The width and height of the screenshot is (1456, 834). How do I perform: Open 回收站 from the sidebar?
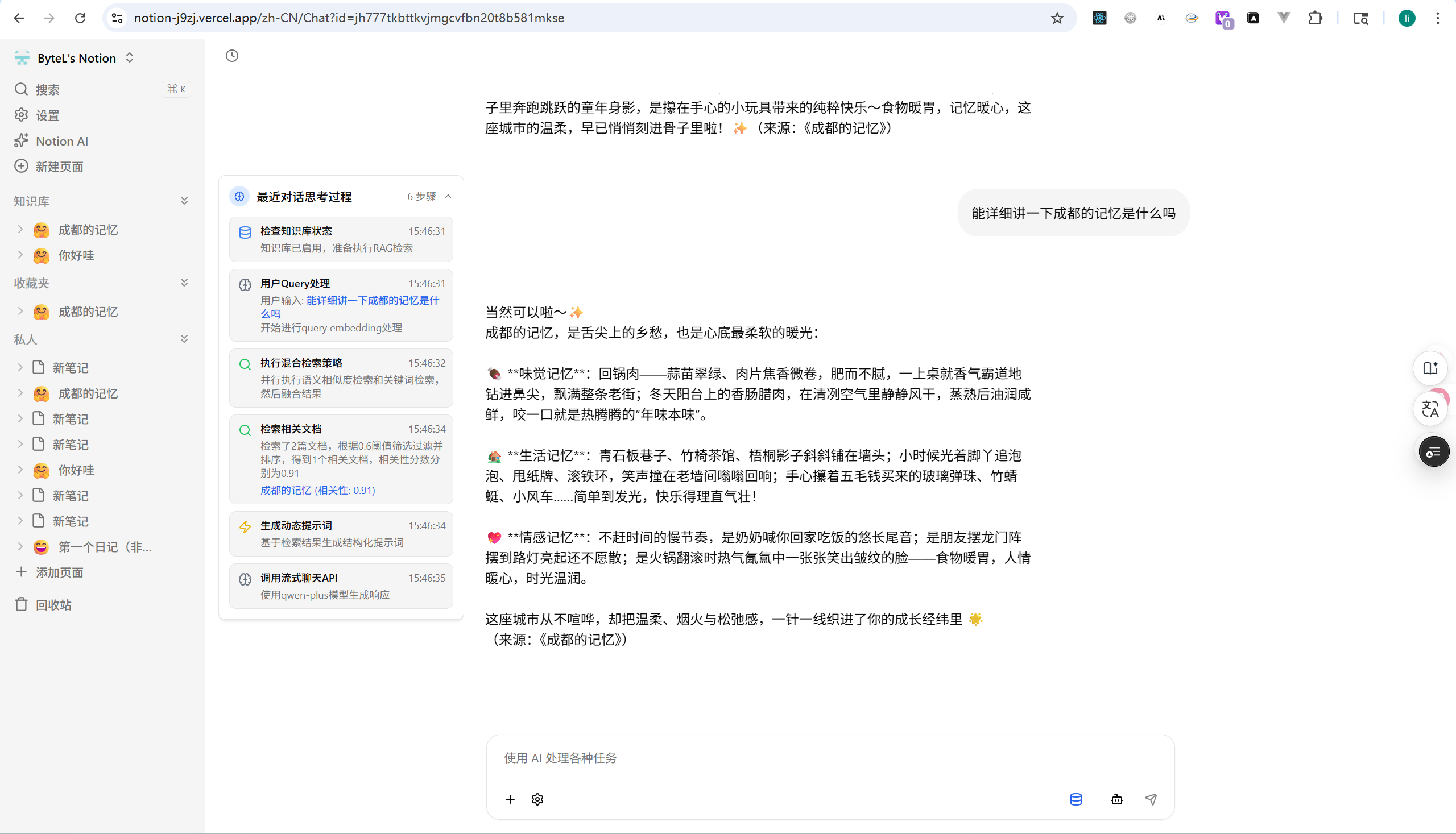[x=54, y=604]
